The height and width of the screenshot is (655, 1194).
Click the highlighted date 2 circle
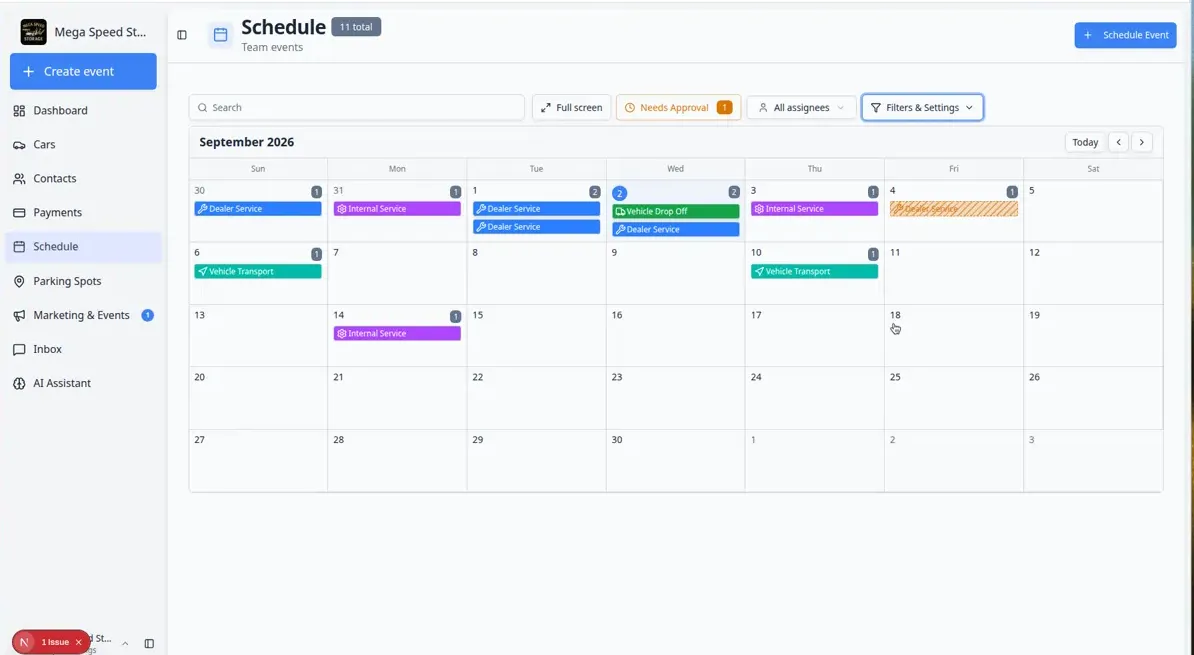point(620,193)
